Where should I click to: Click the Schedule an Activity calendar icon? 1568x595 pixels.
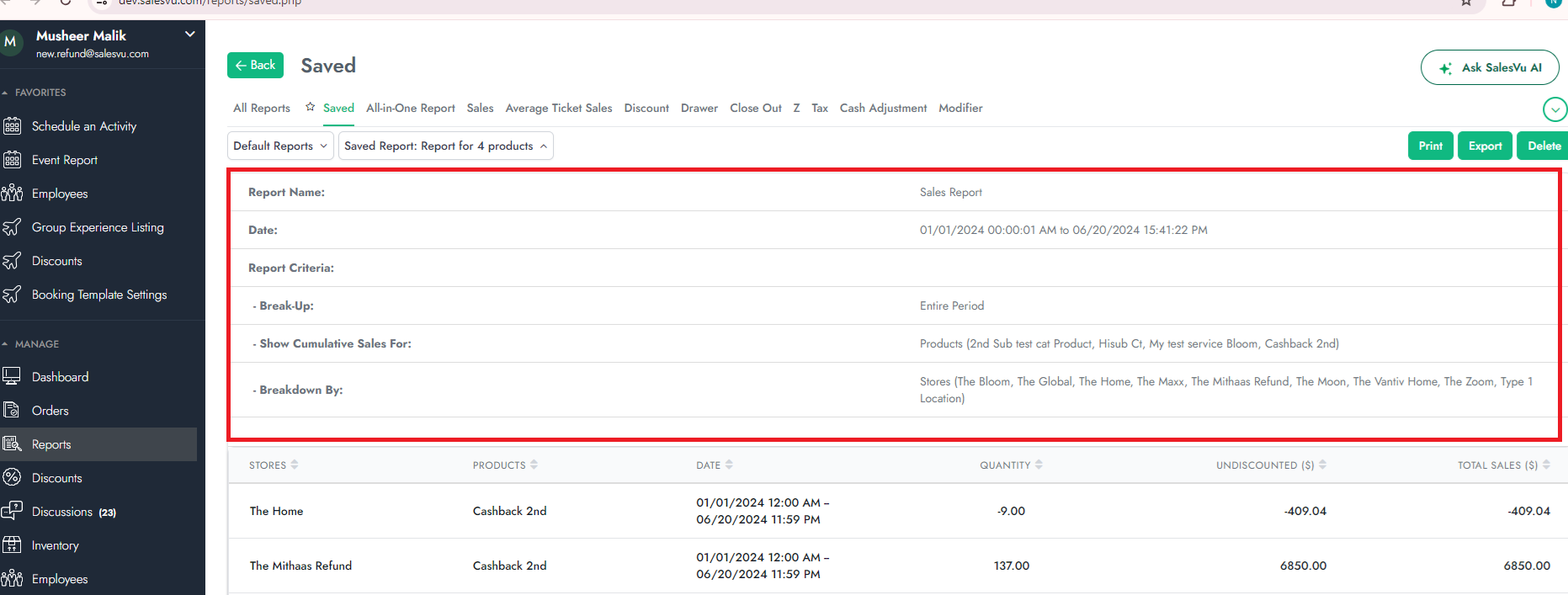click(12, 126)
